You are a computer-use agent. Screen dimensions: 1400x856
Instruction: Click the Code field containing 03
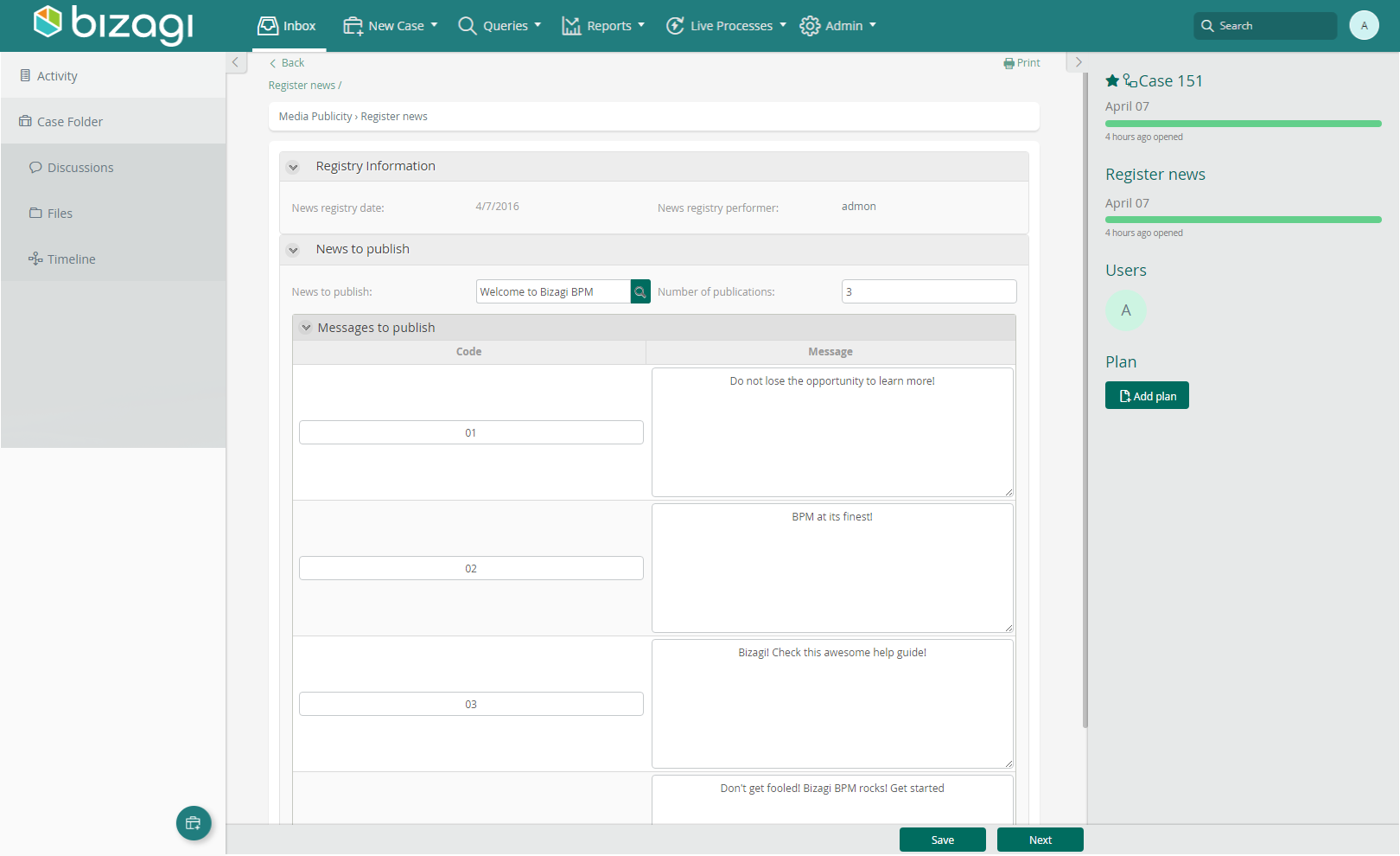(471, 704)
